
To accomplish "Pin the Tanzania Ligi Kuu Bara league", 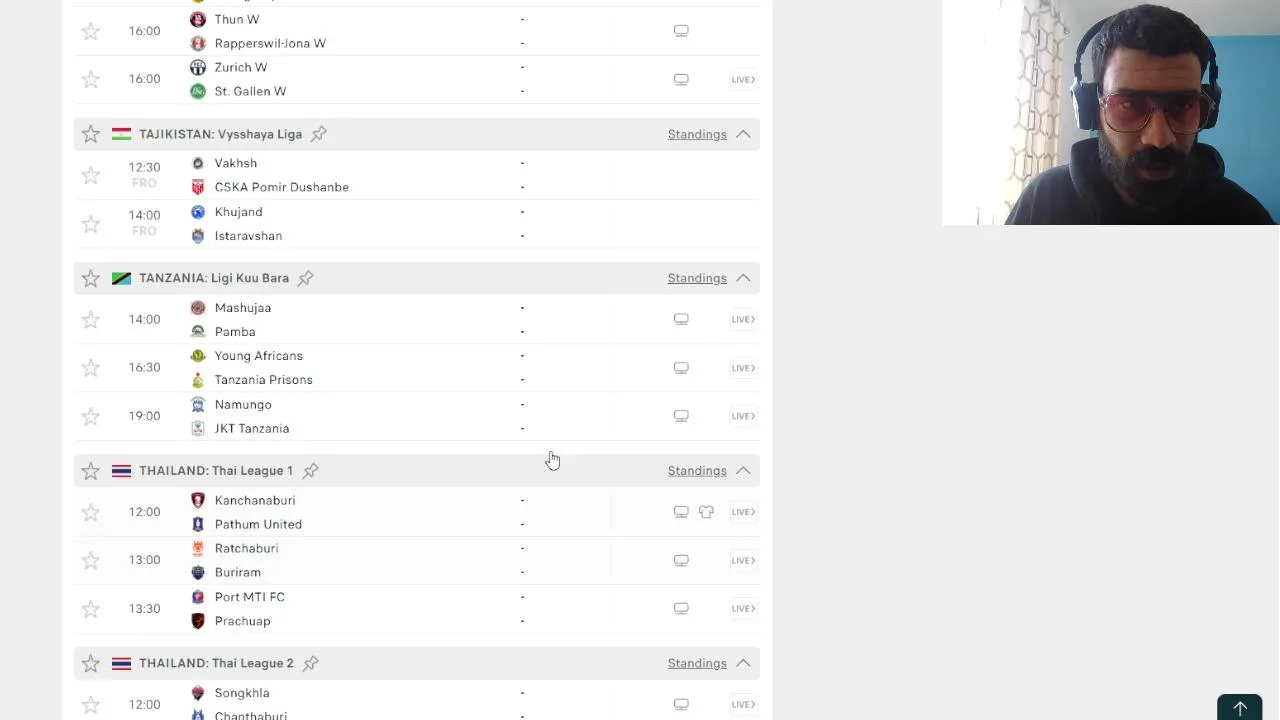I will (305, 278).
